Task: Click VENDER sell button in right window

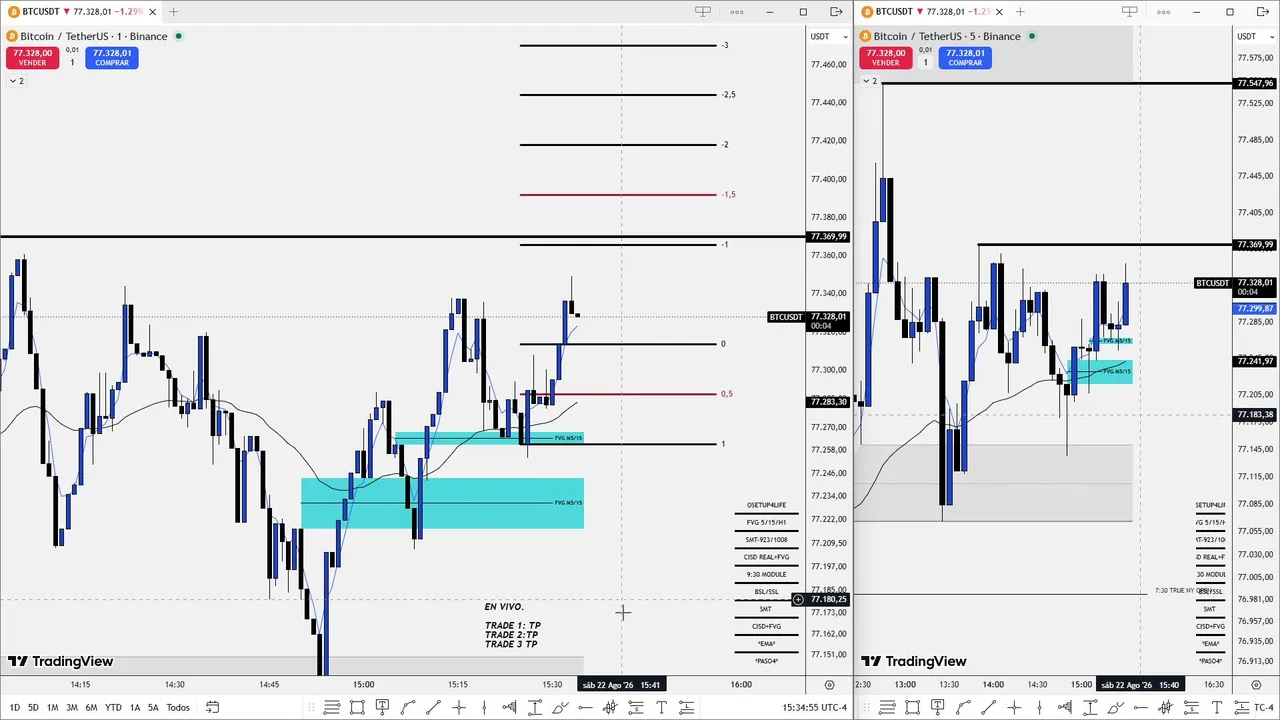Action: pos(885,58)
